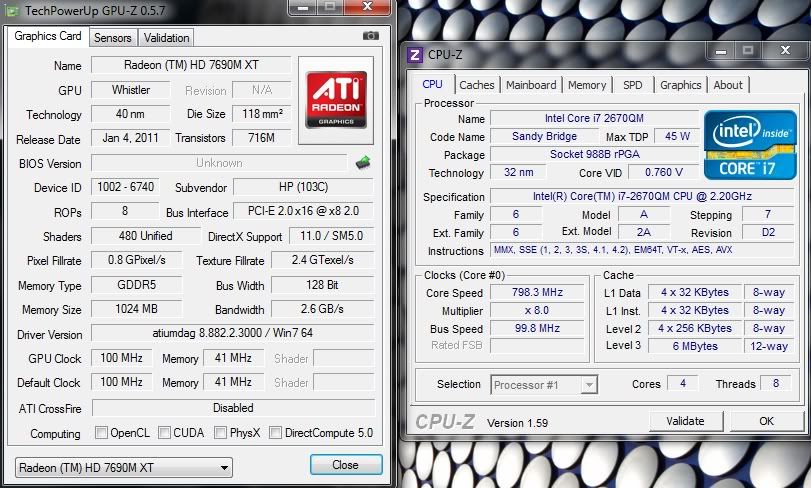Toggle the PhysX checkbox
811x488 pixels.
pos(220,433)
